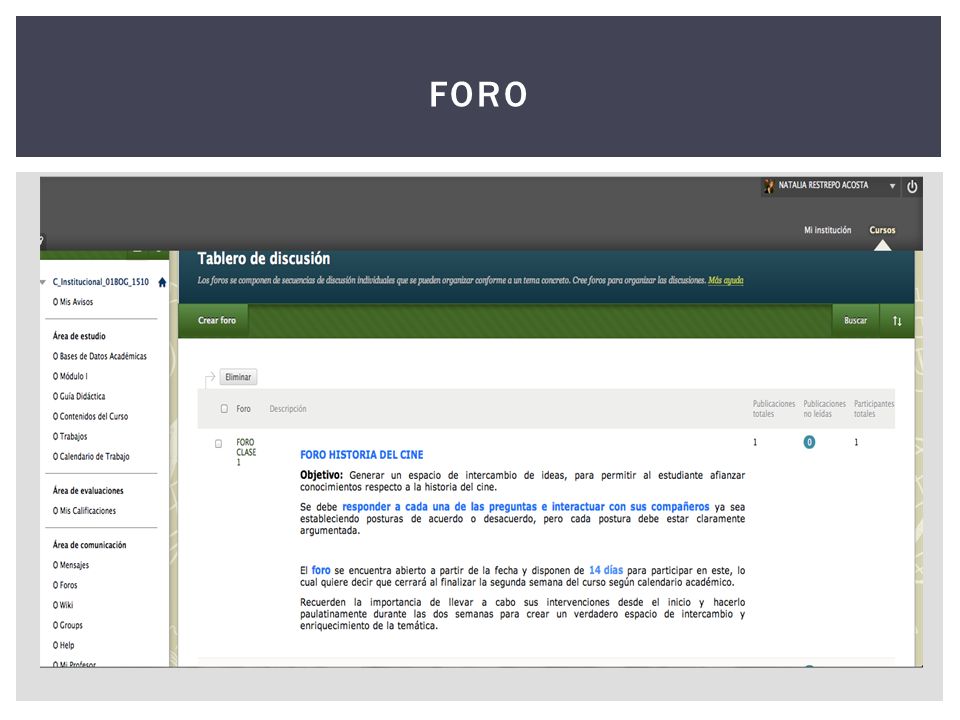Sort by Publicaciones totales column header
The image size is (960, 720).
tap(773, 409)
